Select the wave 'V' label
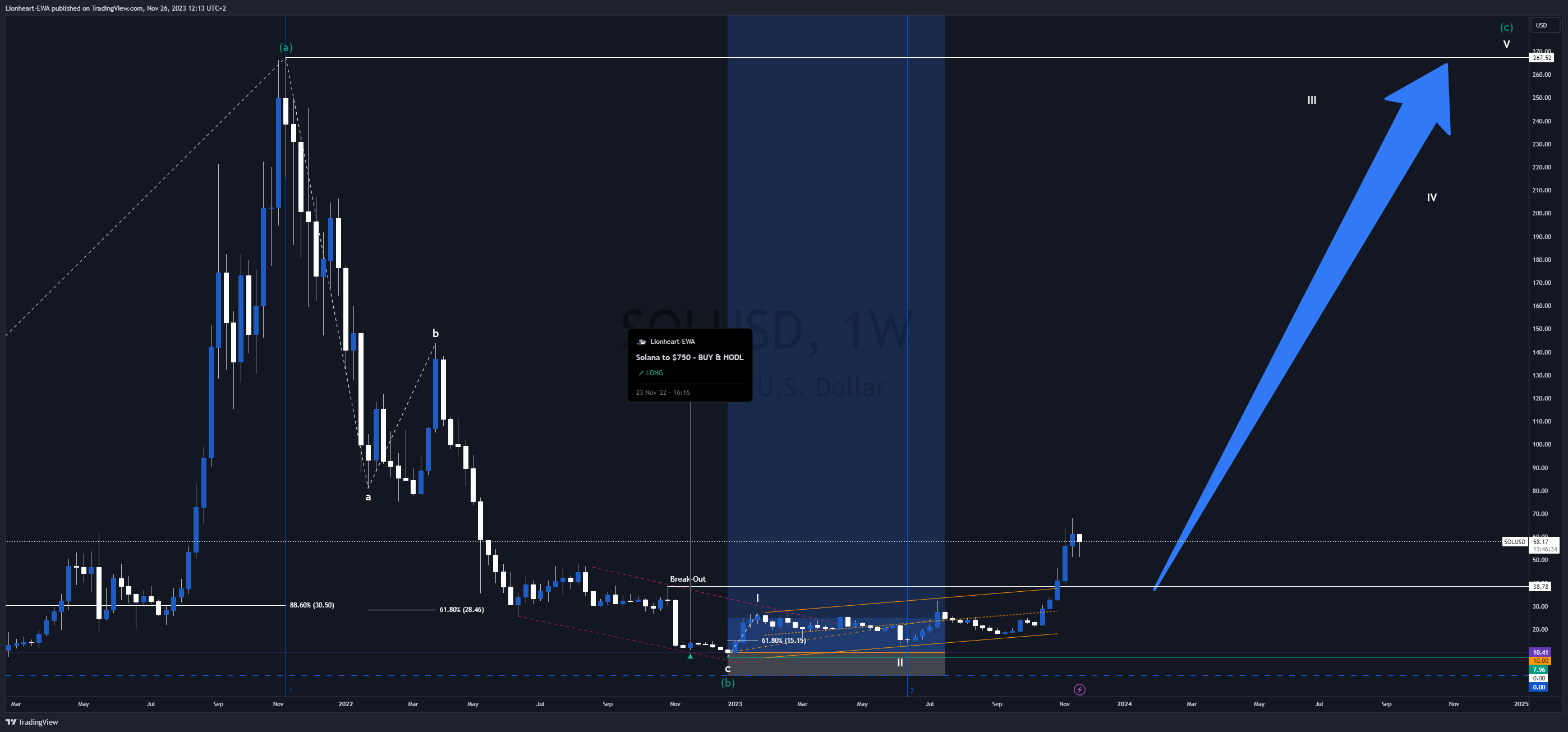This screenshot has height=732, width=1568. pos(1506,44)
